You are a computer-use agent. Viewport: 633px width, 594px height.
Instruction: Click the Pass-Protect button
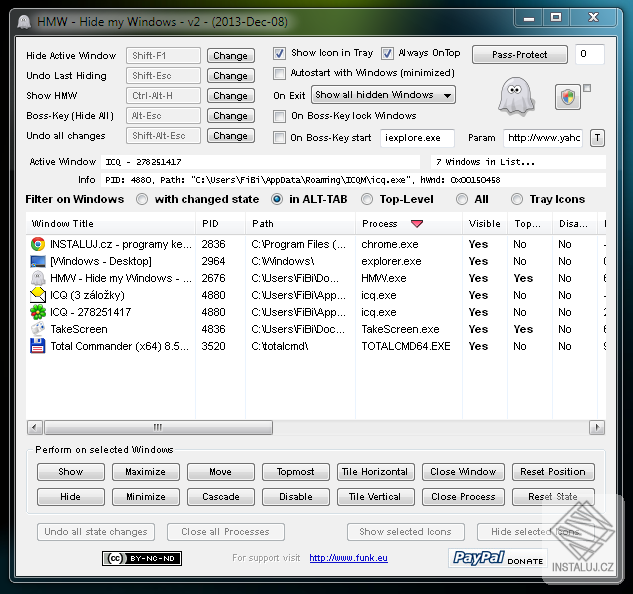520,55
